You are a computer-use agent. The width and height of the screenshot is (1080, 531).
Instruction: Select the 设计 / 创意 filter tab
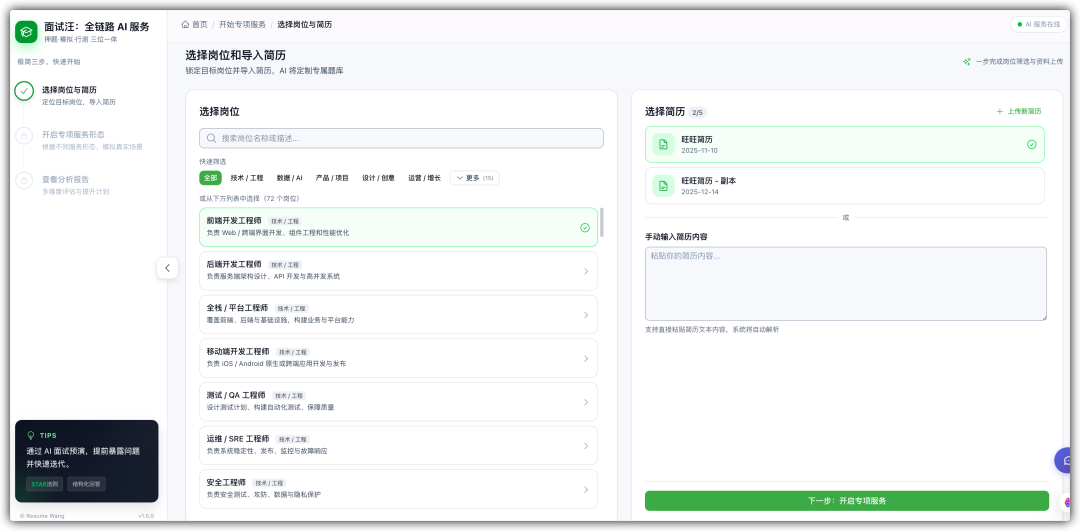tap(379, 178)
